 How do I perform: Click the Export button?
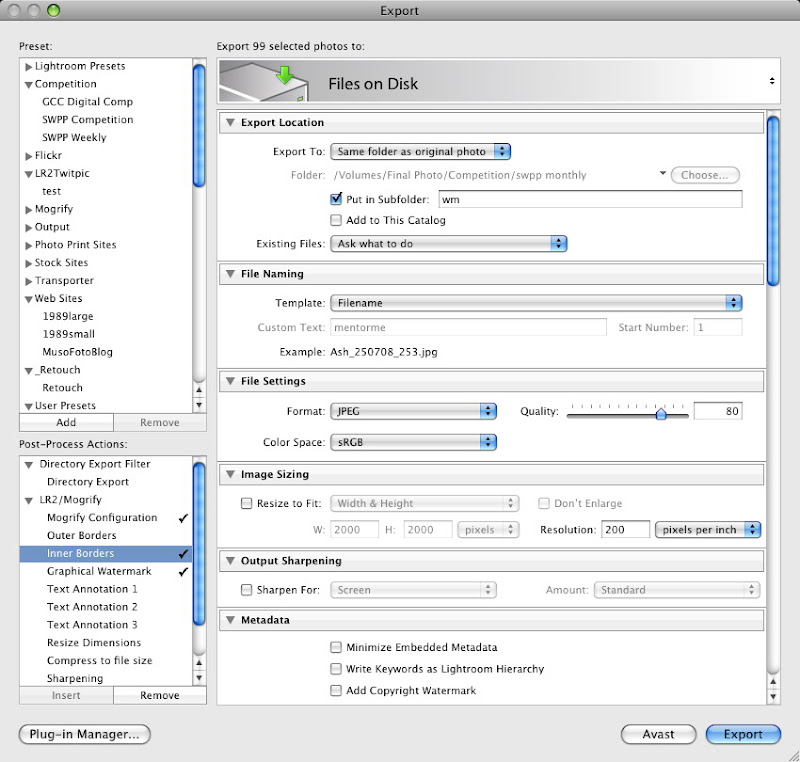(x=743, y=734)
